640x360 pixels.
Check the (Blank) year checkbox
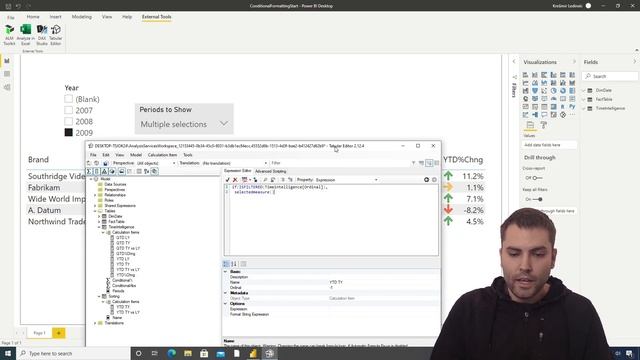[69, 99]
